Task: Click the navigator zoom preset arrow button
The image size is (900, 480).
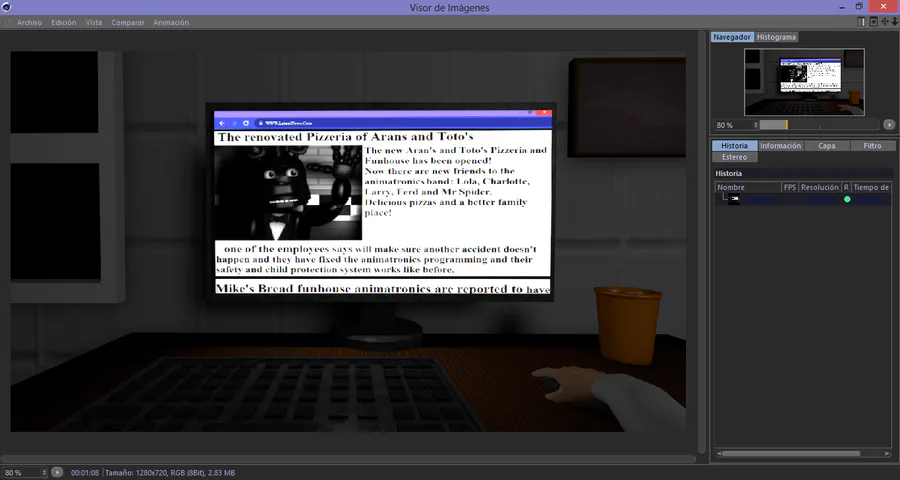Action: click(x=889, y=125)
